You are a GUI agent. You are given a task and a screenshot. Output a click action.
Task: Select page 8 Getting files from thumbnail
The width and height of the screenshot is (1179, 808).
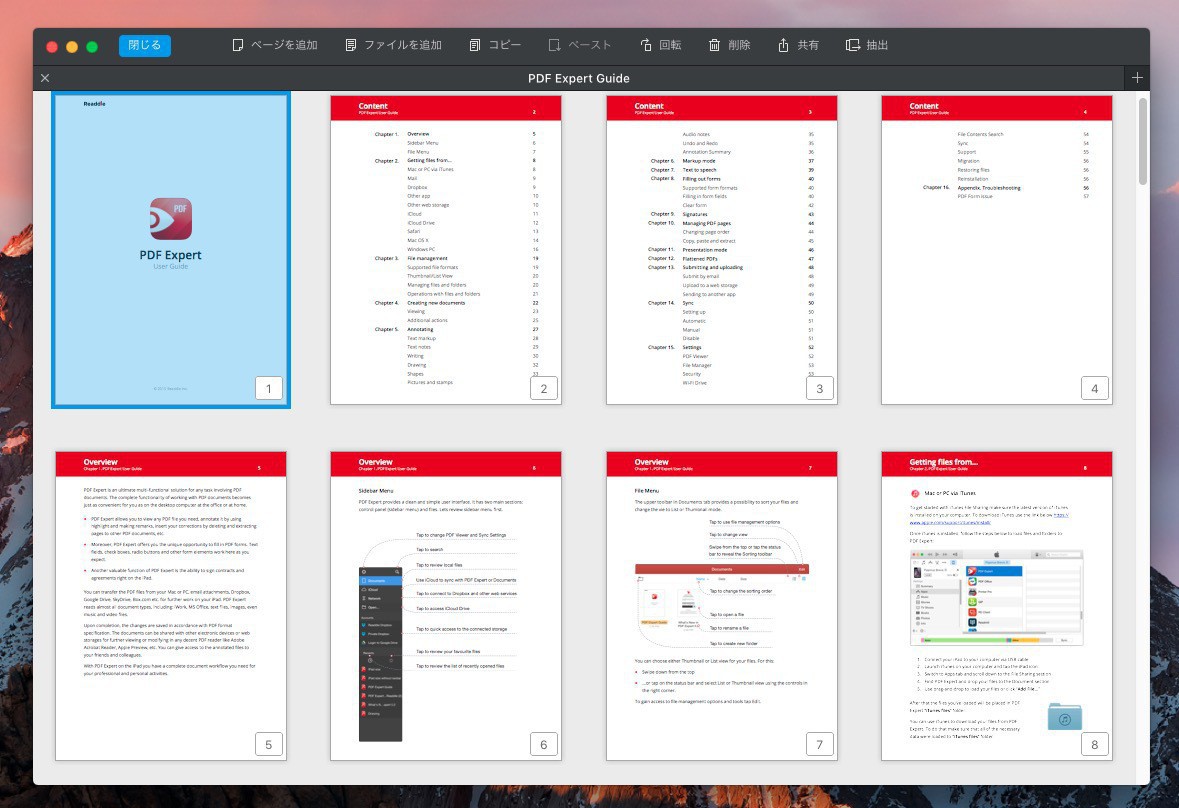pyautogui.click(x=997, y=606)
